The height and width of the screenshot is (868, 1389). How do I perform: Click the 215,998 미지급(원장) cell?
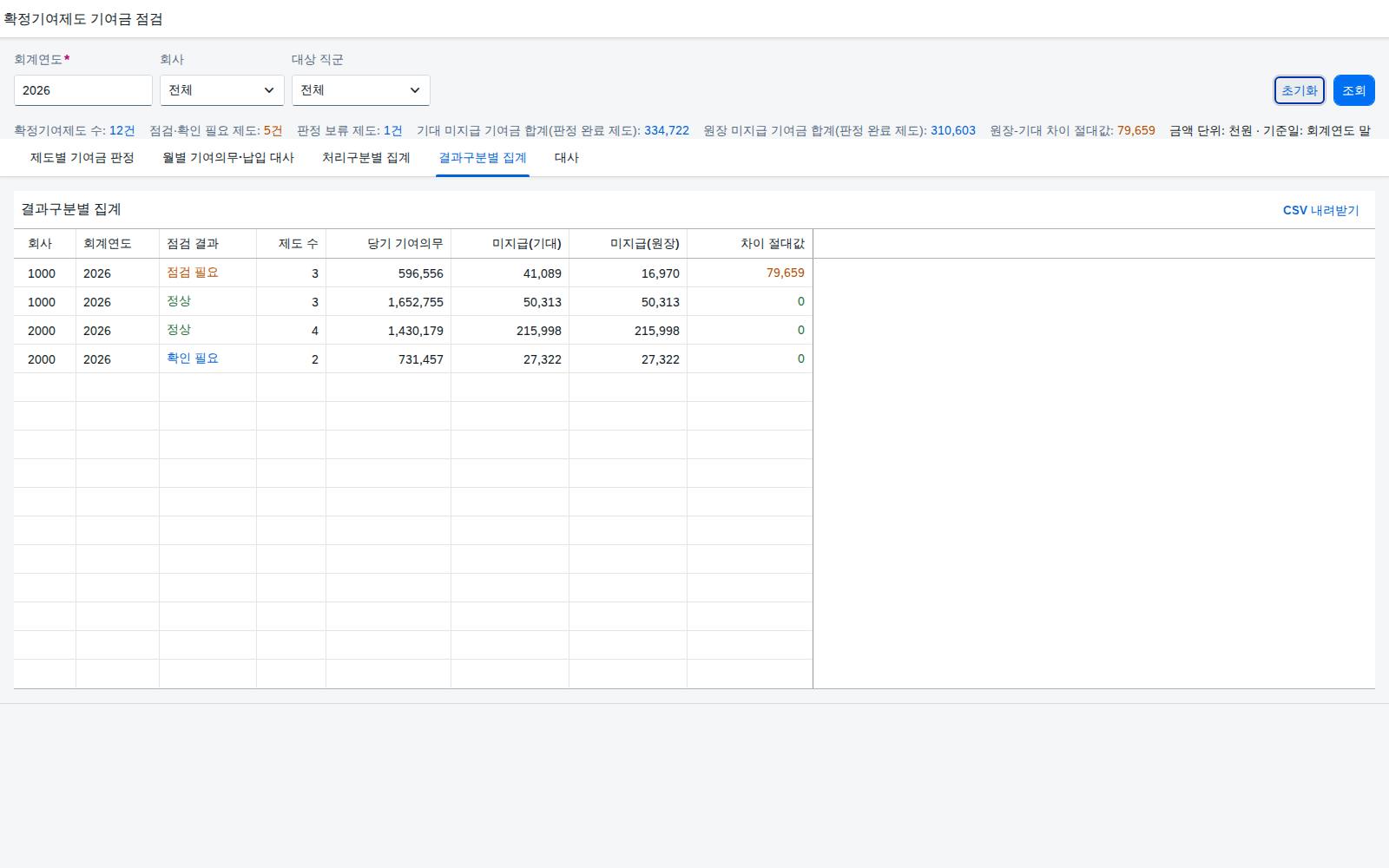pyautogui.click(x=629, y=330)
